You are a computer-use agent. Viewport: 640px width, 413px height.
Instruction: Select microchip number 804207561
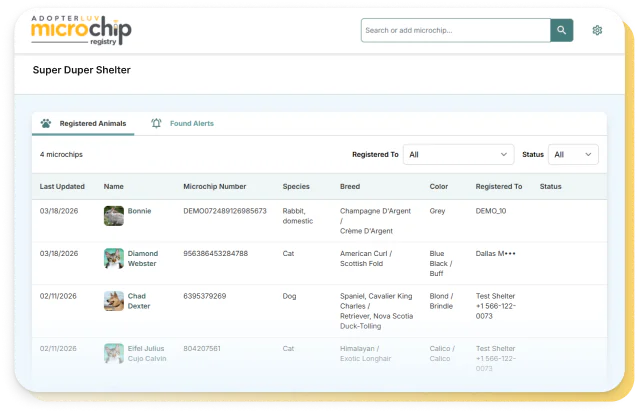pos(202,349)
